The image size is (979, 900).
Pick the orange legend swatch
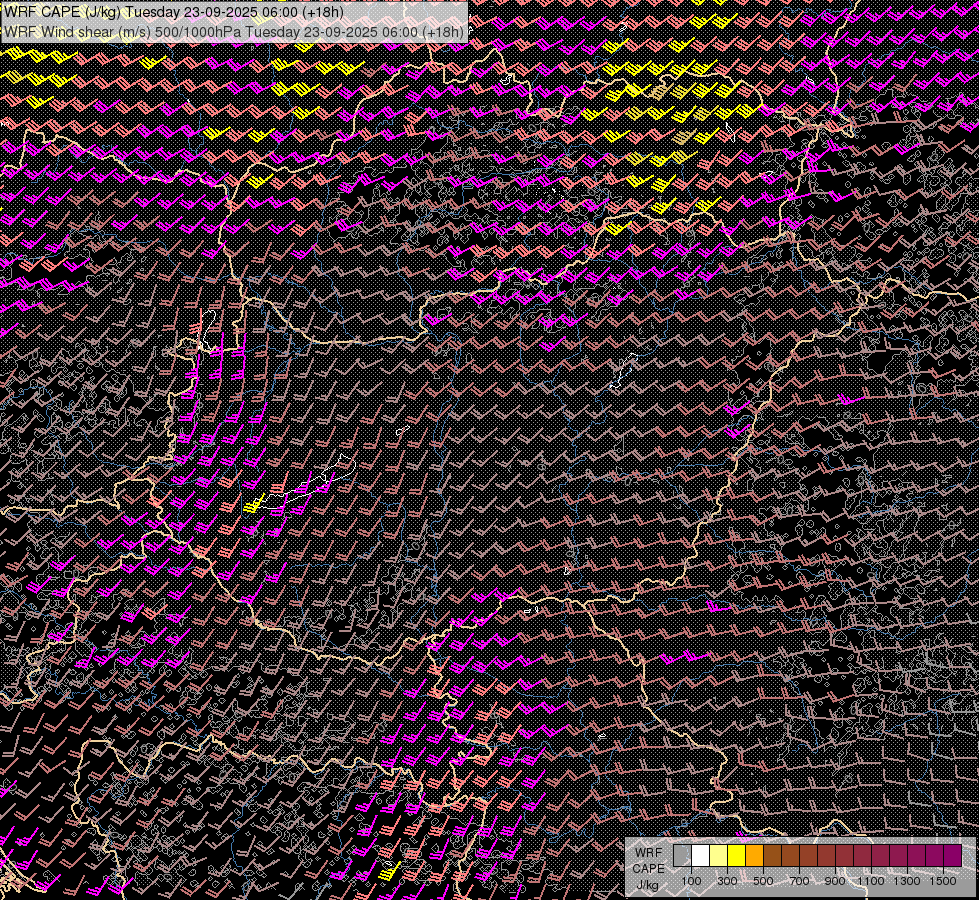[x=754, y=856]
